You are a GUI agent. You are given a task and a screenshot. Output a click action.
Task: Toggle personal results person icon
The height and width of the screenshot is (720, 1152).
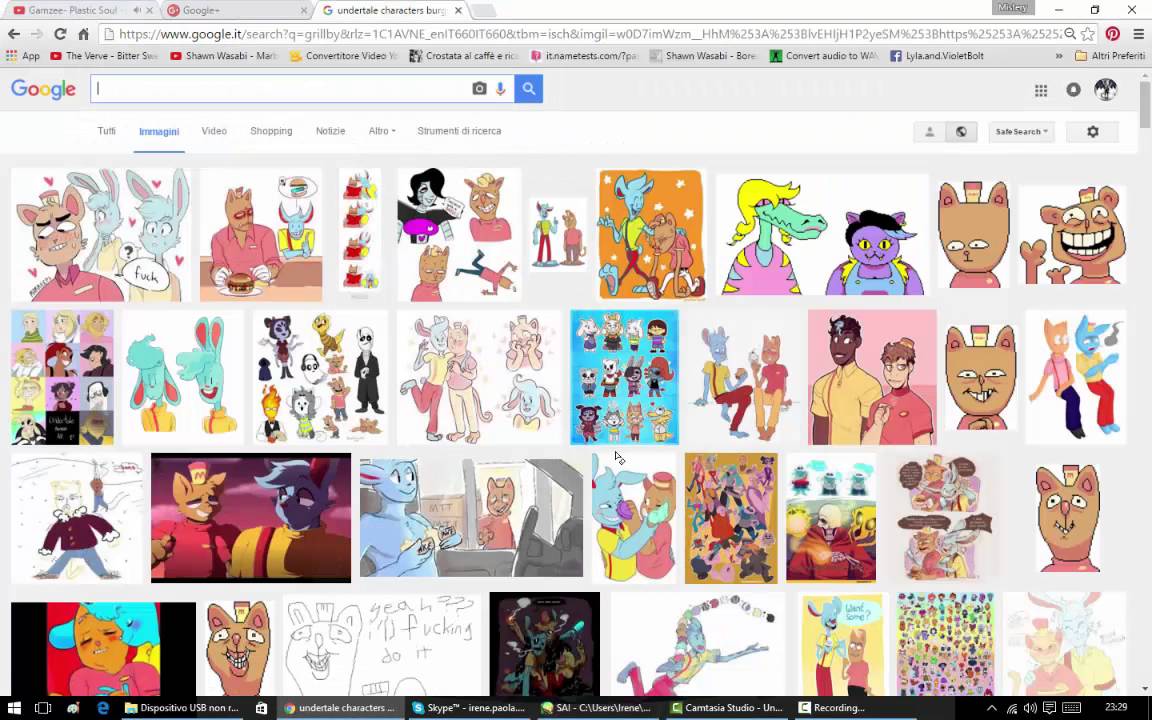pyautogui.click(x=929, y=132)
